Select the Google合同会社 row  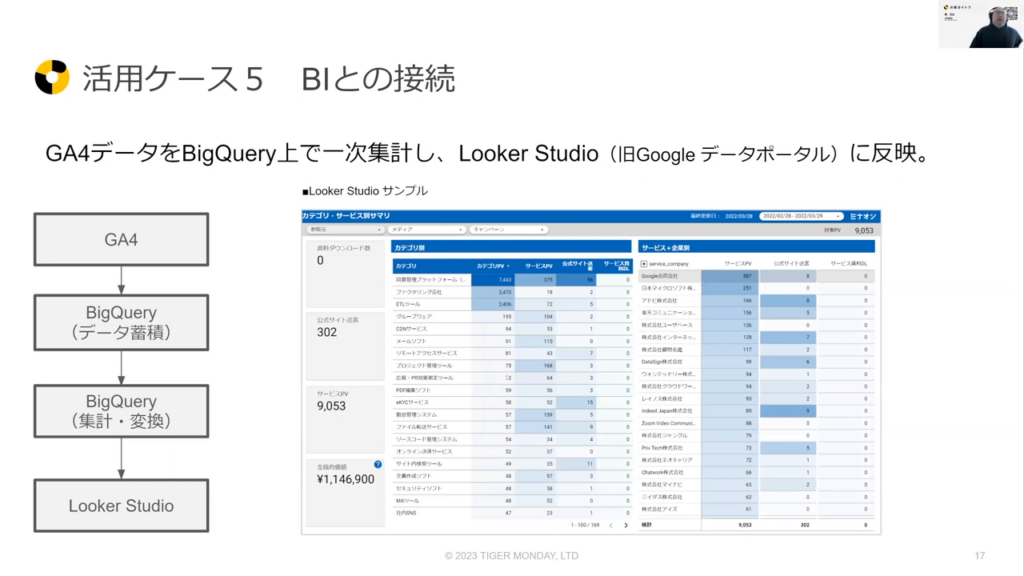[x=665, y=276]
